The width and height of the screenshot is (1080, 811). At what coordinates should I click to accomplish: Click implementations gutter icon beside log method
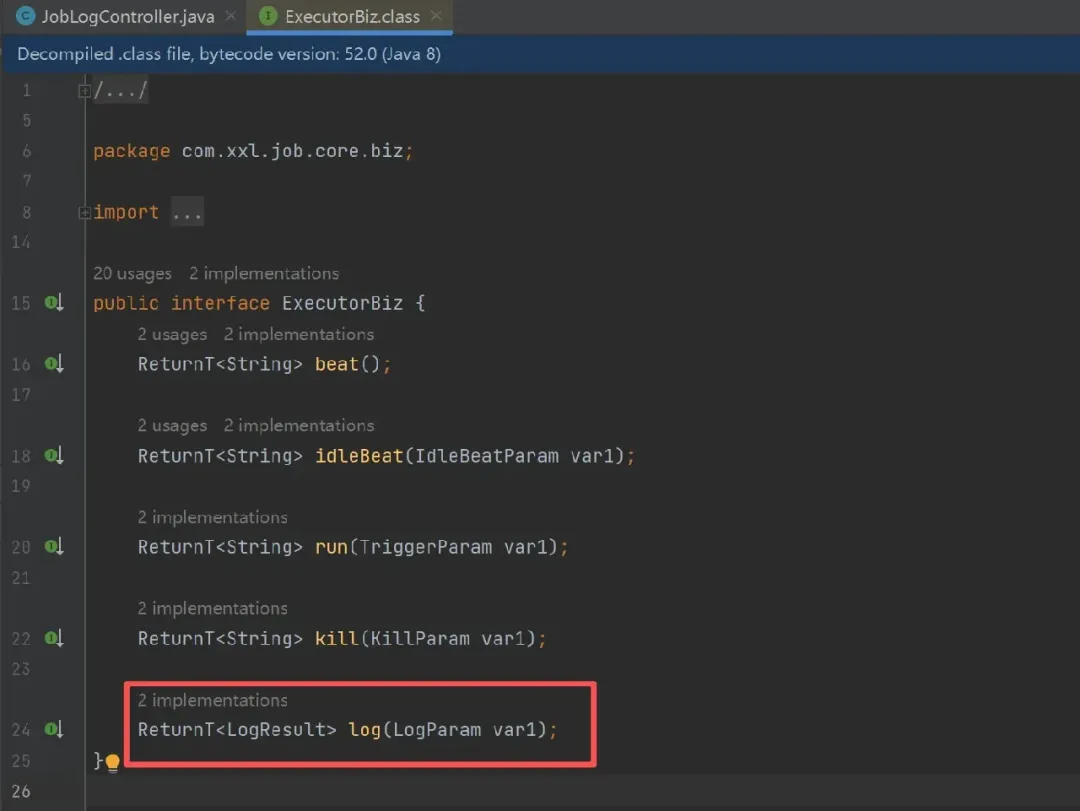click(54, 730)
